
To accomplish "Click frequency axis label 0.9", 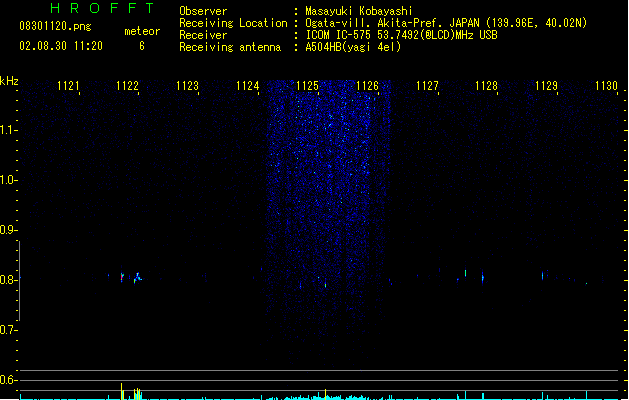I will point(8,230).
